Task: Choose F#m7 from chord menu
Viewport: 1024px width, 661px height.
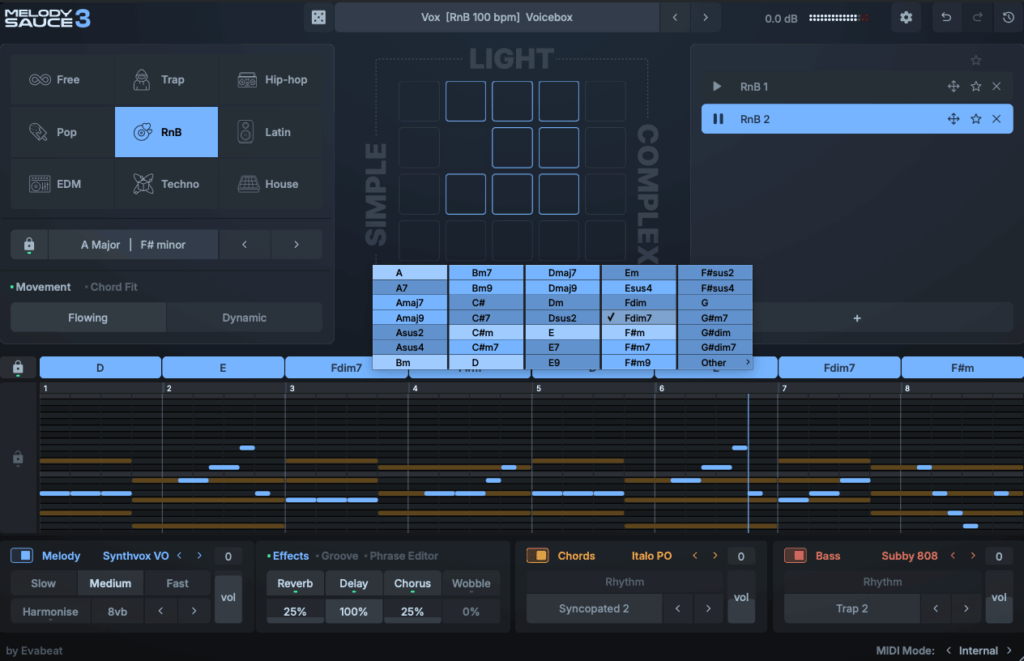Action: coord(639,347)
